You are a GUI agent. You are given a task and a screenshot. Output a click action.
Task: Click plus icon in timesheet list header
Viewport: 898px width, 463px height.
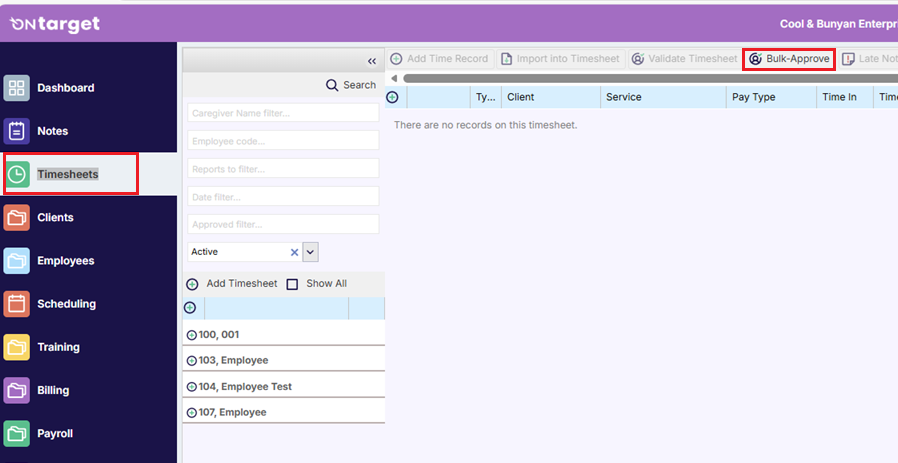point(190,308)
